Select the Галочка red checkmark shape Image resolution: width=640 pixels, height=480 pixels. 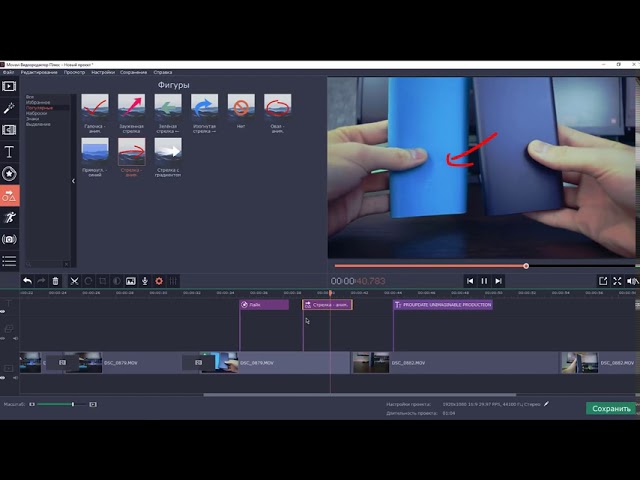pos(95,108)
